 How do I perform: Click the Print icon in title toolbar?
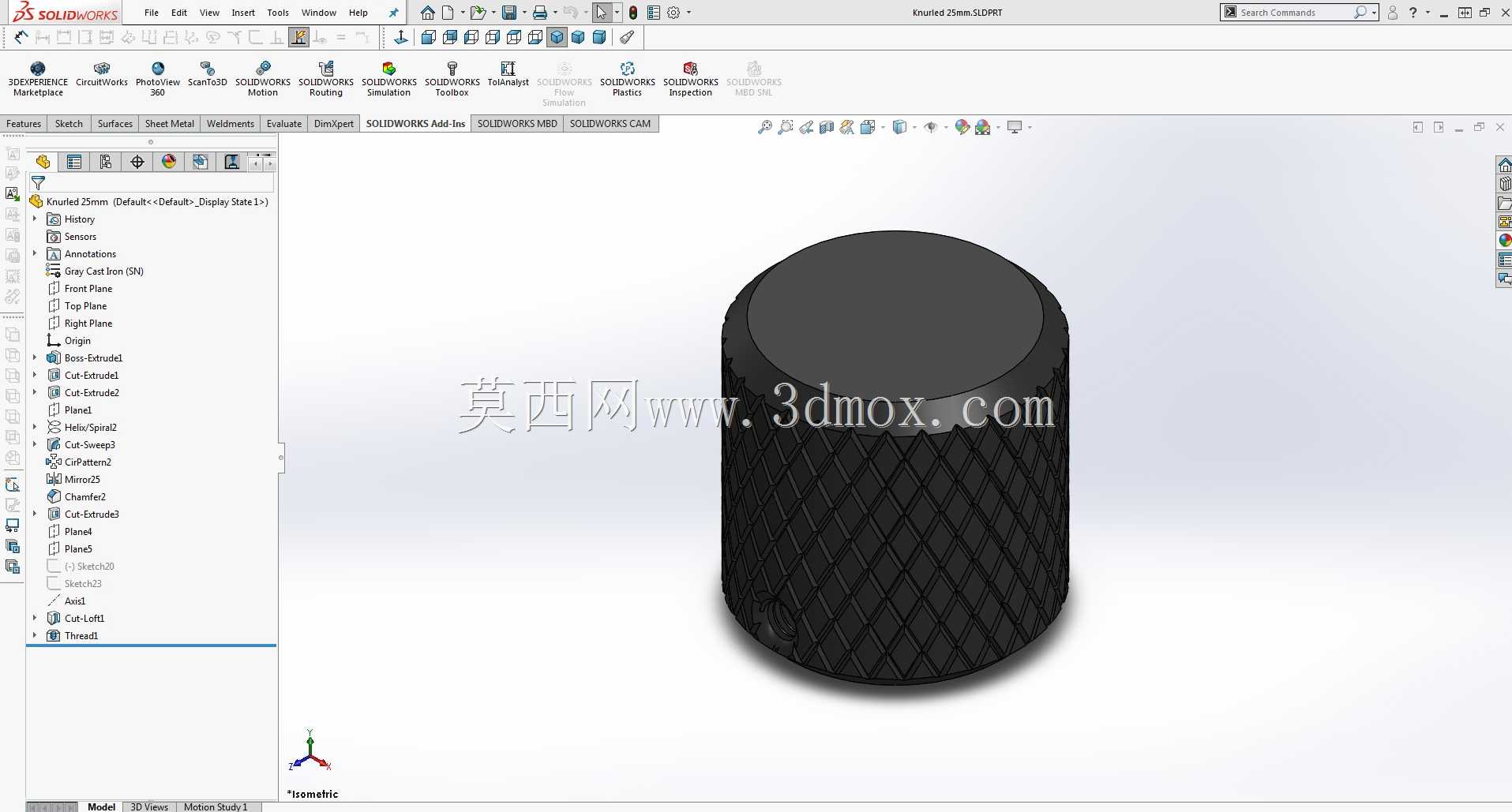point(540,13)
